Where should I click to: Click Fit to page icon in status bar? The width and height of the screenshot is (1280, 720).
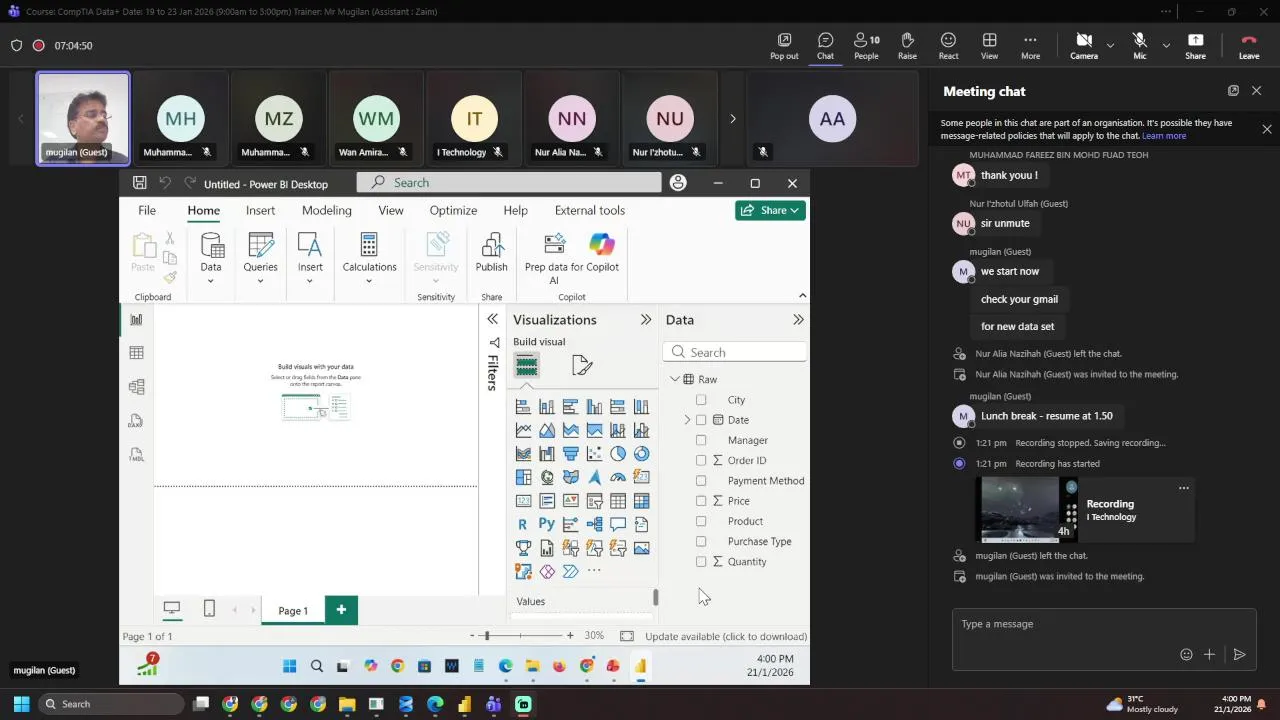click(627, 636)
